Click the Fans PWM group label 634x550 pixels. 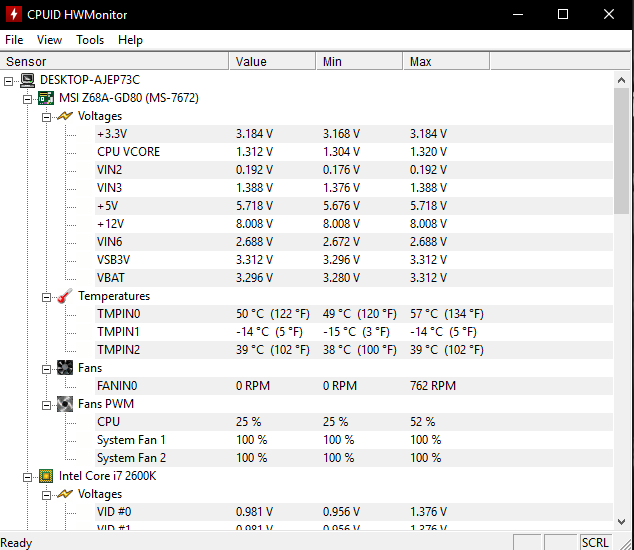(x=106, y=404)
